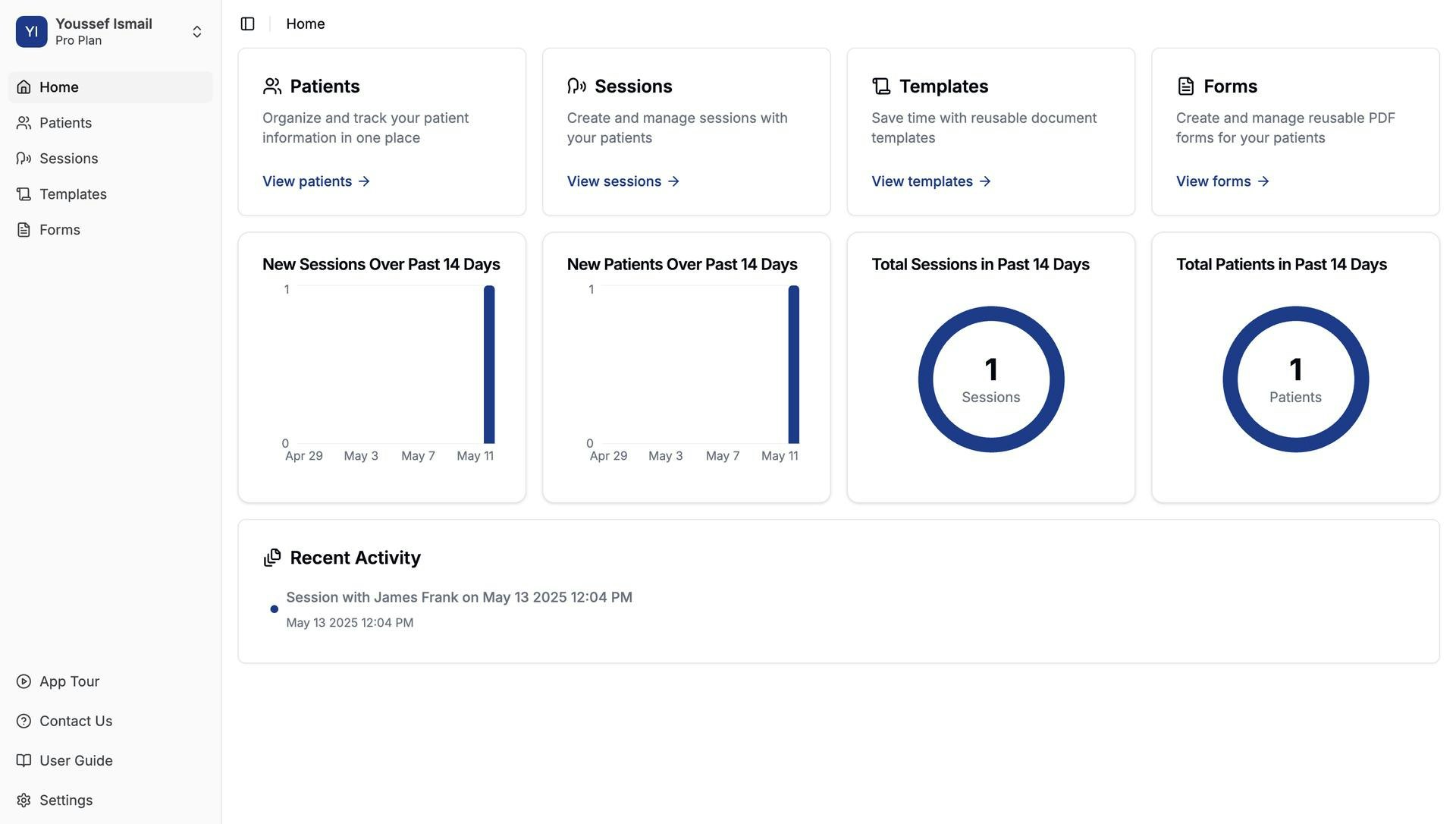Open the User Guide book icon
This screenshot has width=1456, height=824.
pos(24,760)
